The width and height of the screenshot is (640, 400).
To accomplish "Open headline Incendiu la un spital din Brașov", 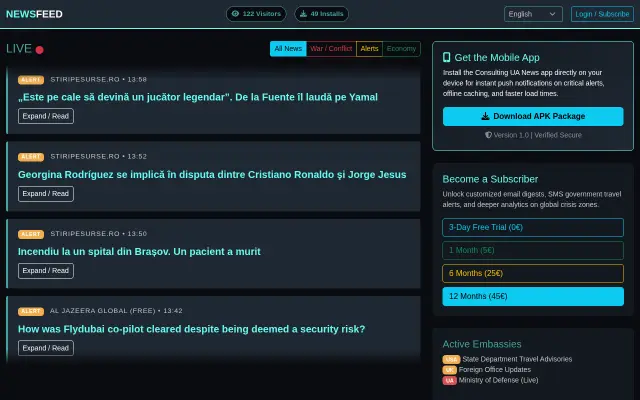I will click(139, 252).
